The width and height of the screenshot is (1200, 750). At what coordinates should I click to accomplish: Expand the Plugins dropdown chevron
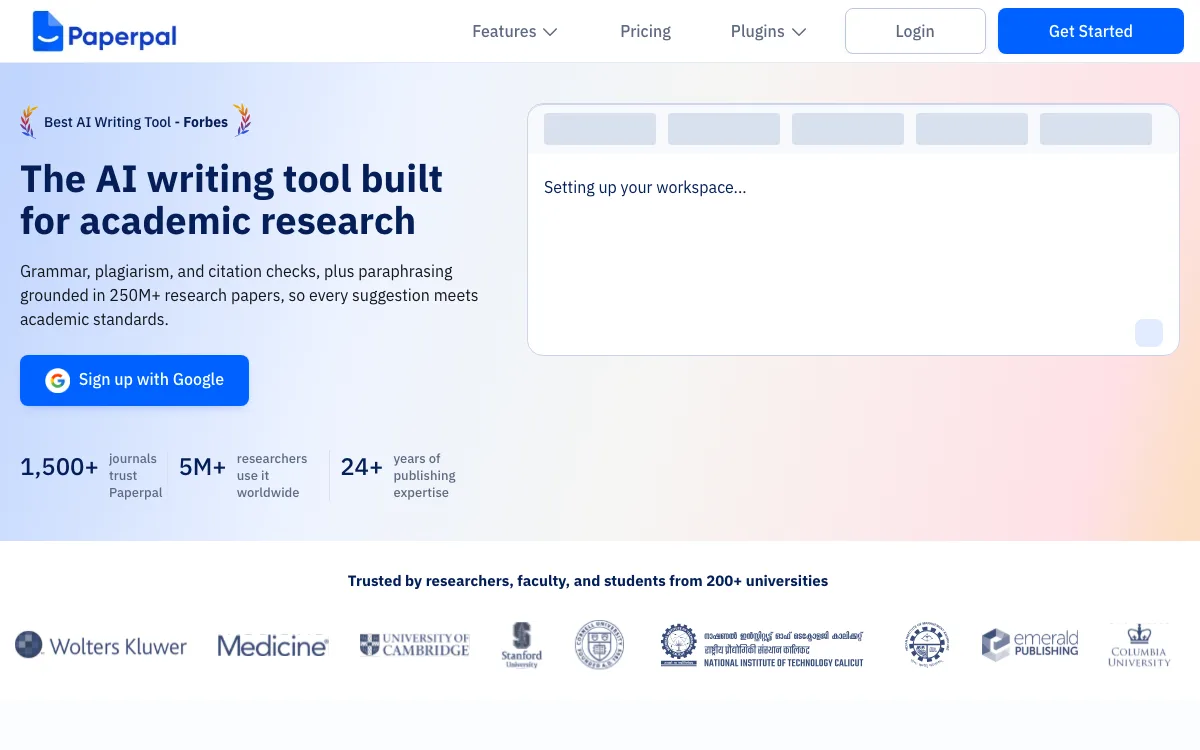tap(799, 32)
